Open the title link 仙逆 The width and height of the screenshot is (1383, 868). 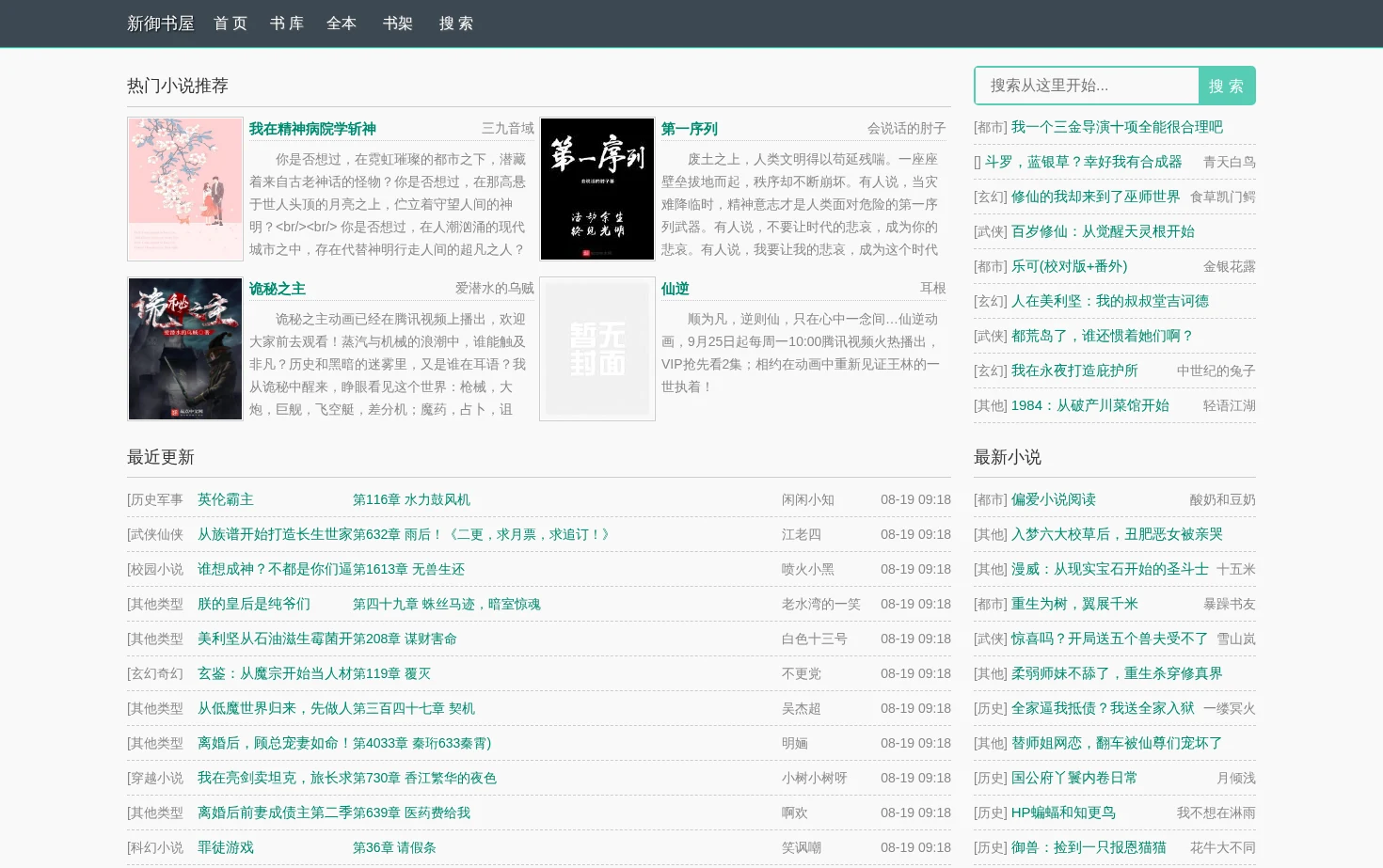(676, 289)
